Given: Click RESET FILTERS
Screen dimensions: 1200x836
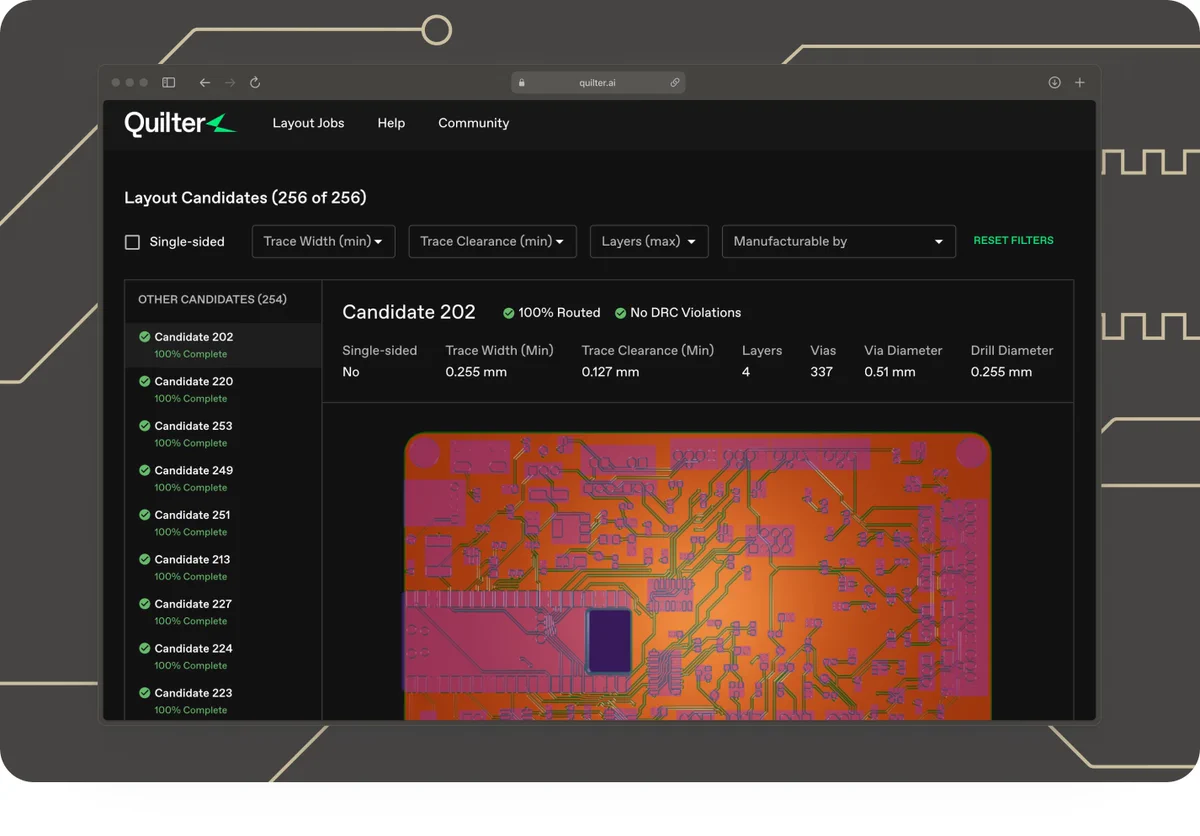Looking at the screenshot, I should coord(1013,241).
